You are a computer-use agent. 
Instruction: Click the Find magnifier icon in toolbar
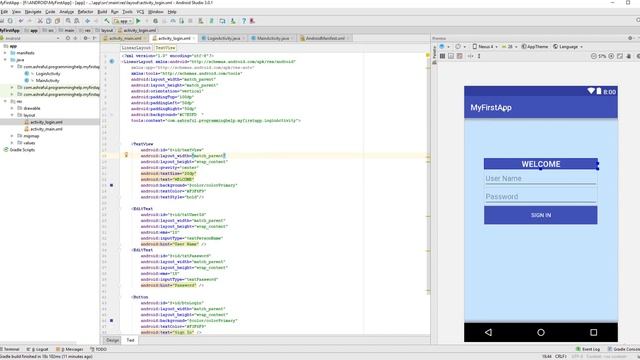tap(68, 21)
